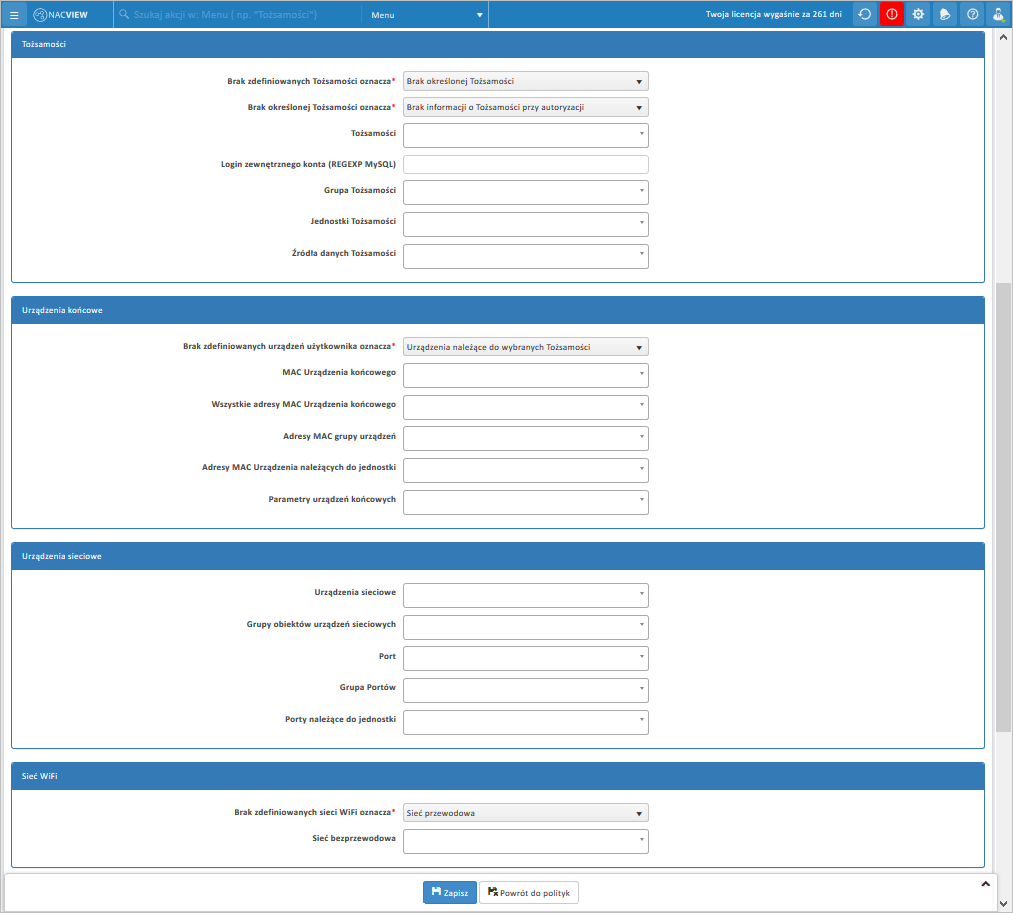Click the NACVIEW logo
The height and width of the screenshot is (913, 1013).
(61, 15)
